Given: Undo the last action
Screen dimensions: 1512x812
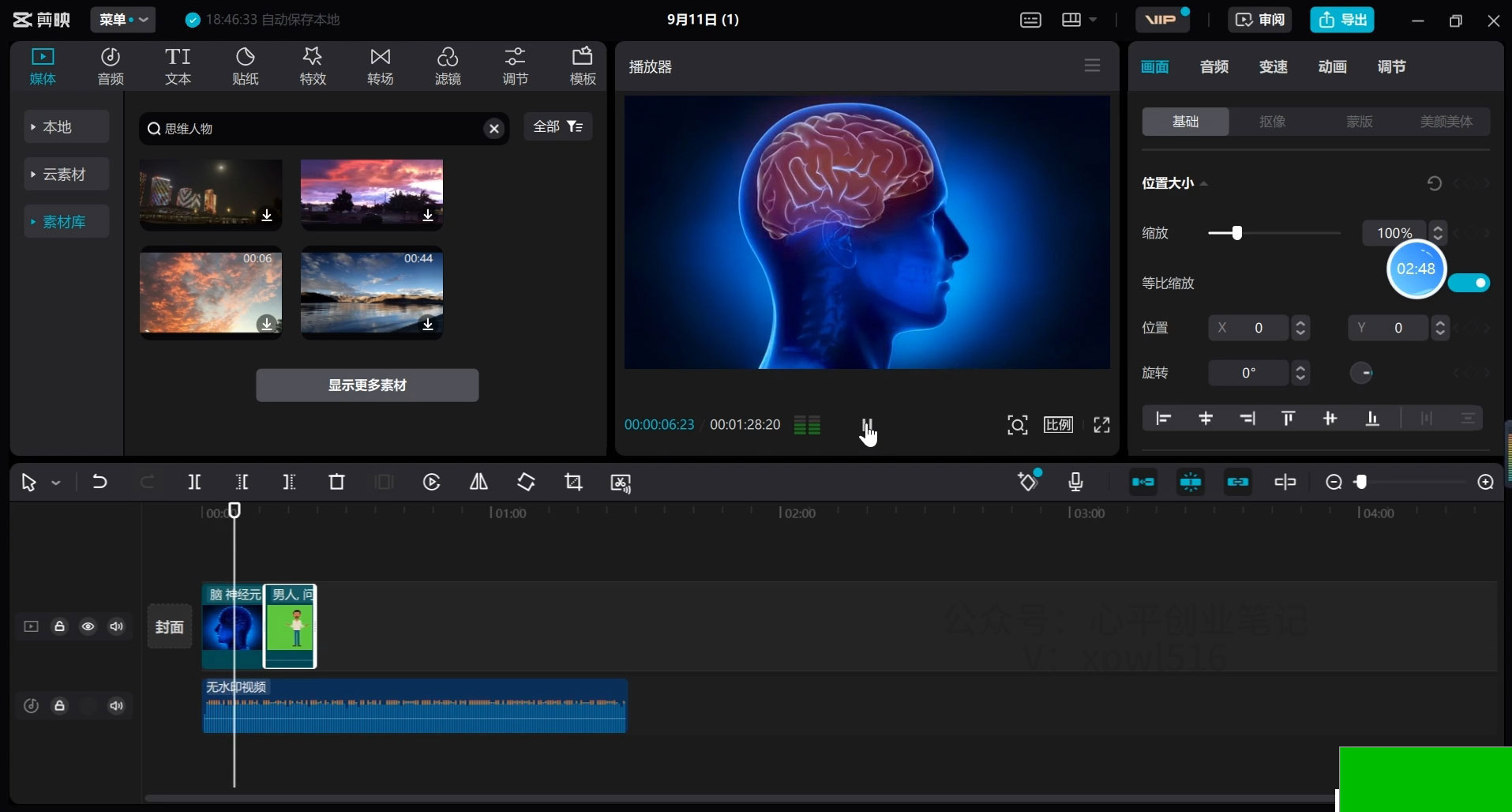Looking at the screenshot, I should pos(99,482).
